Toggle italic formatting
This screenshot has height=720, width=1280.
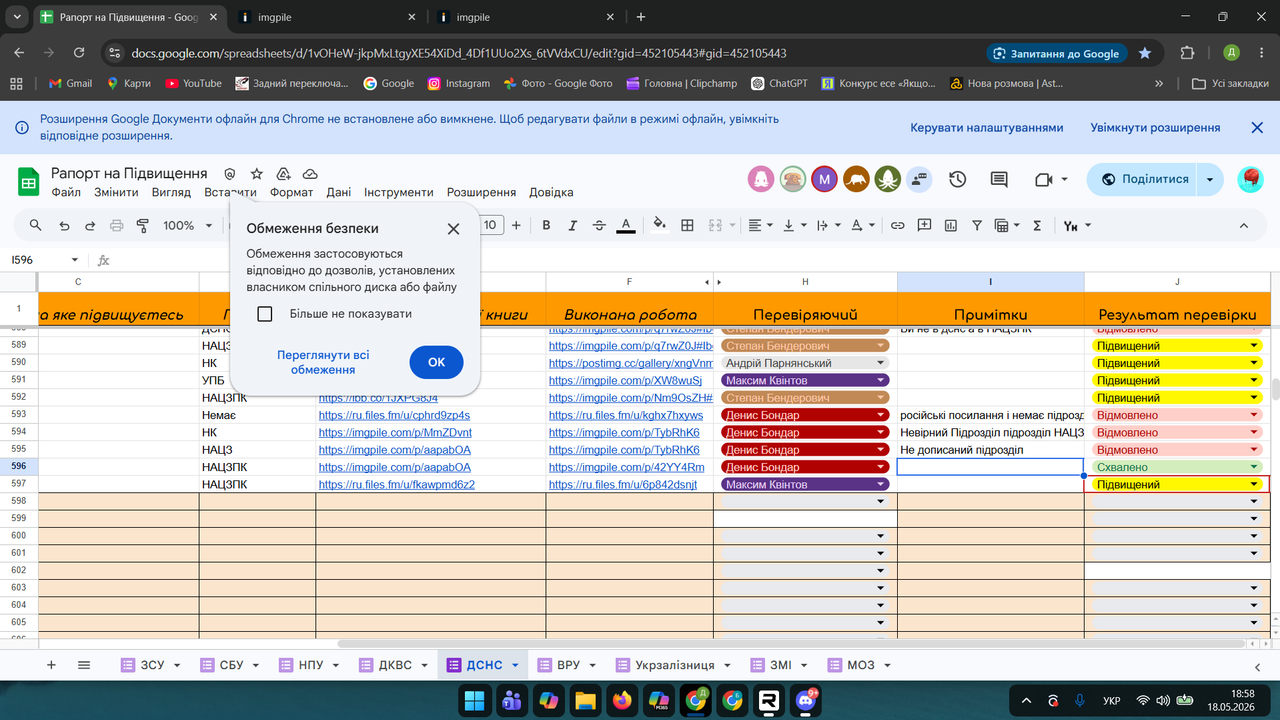572,226
